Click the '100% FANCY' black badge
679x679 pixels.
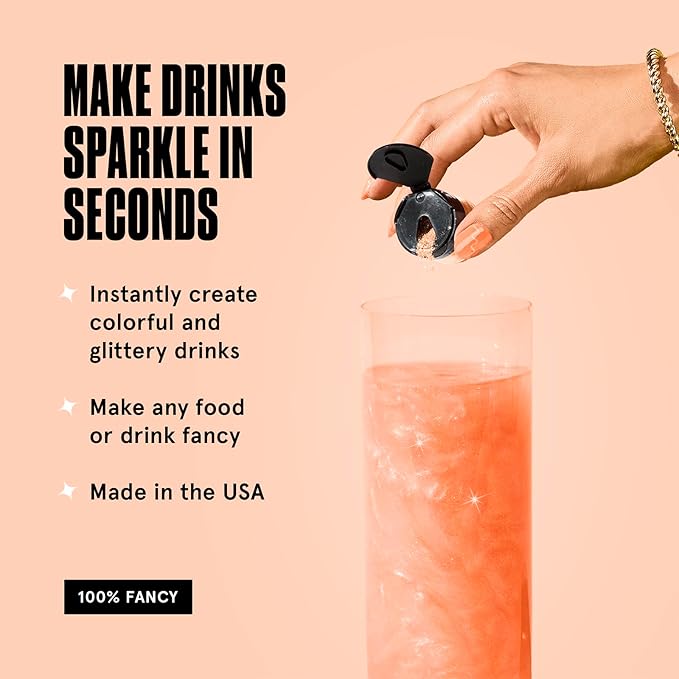[x=128, y=597]
